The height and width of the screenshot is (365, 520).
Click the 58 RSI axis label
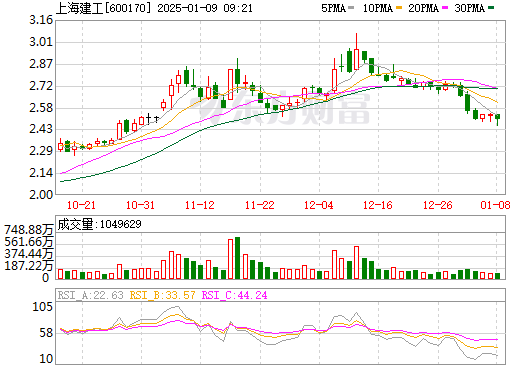tap(46, 333)
